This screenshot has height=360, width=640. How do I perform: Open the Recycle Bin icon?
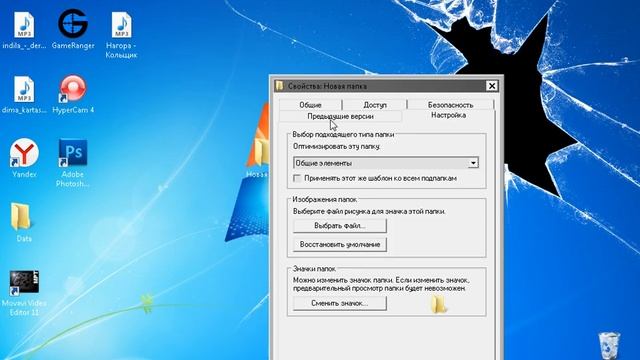[609, 345]
